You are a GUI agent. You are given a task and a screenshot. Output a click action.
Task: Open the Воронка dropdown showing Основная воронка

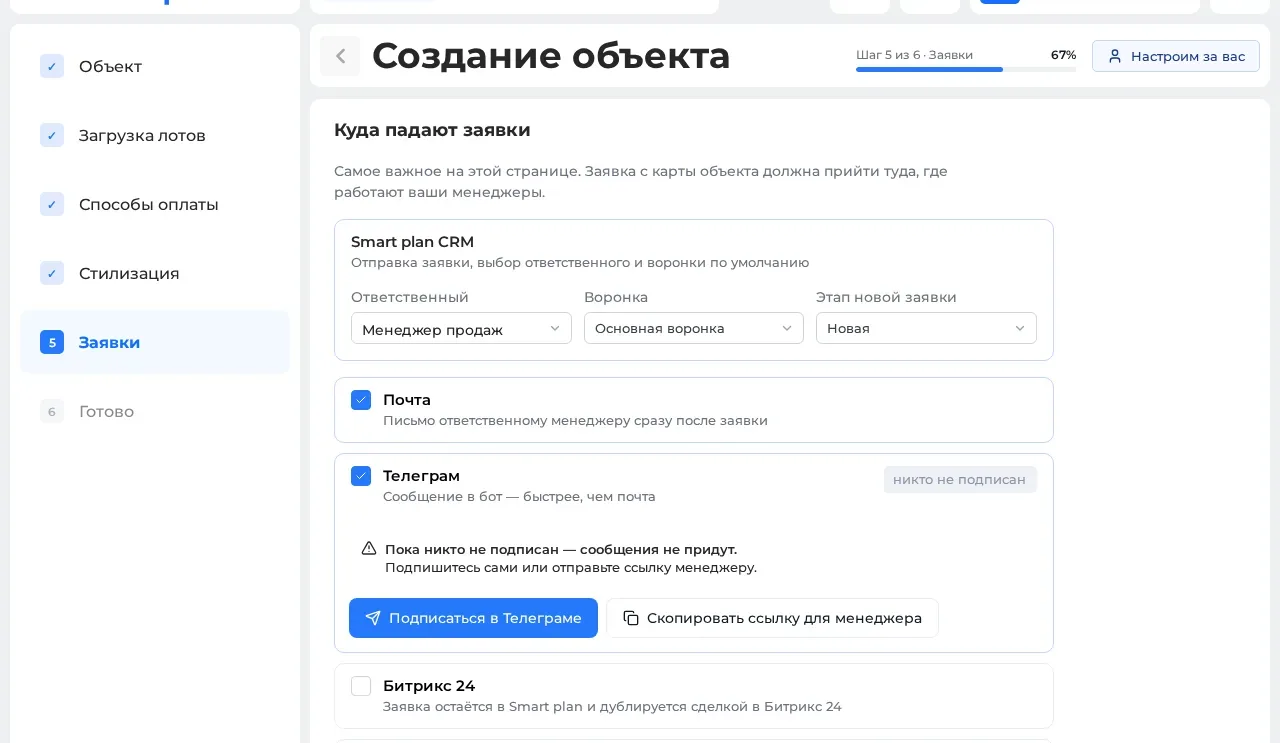click(694, 328)
